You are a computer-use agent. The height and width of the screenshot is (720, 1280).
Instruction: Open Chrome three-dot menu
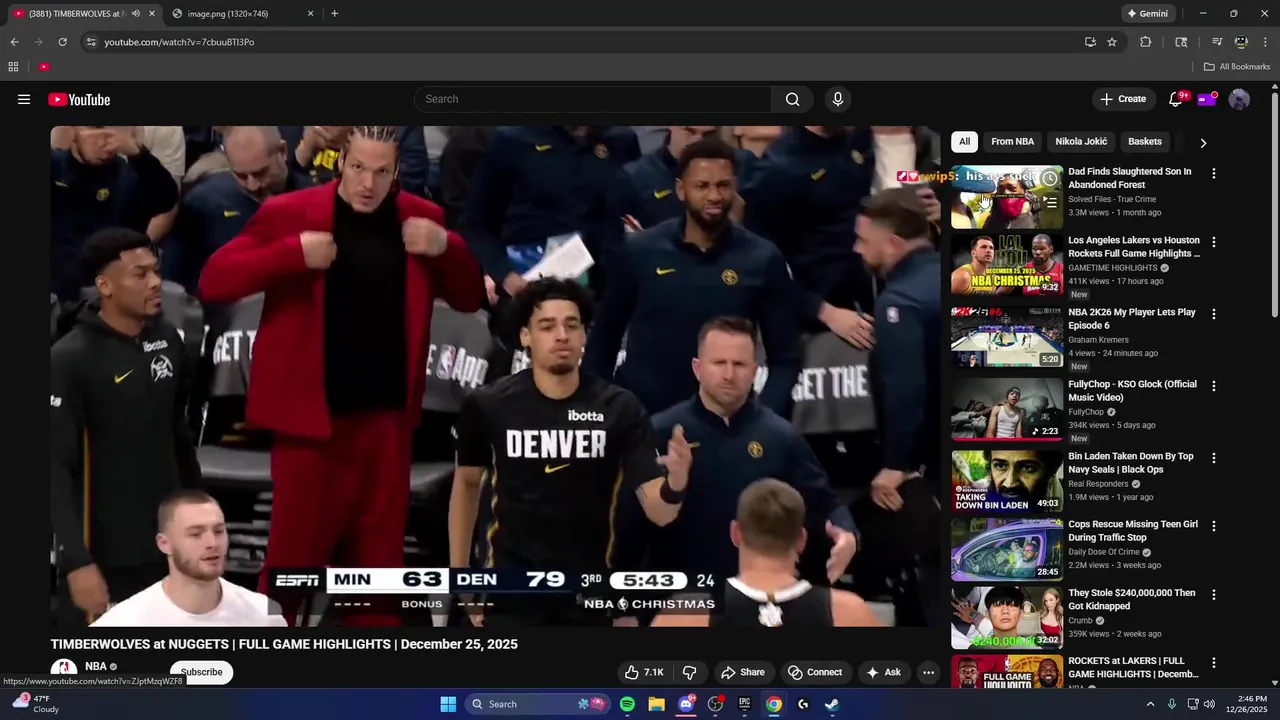tap(1266, 42)
